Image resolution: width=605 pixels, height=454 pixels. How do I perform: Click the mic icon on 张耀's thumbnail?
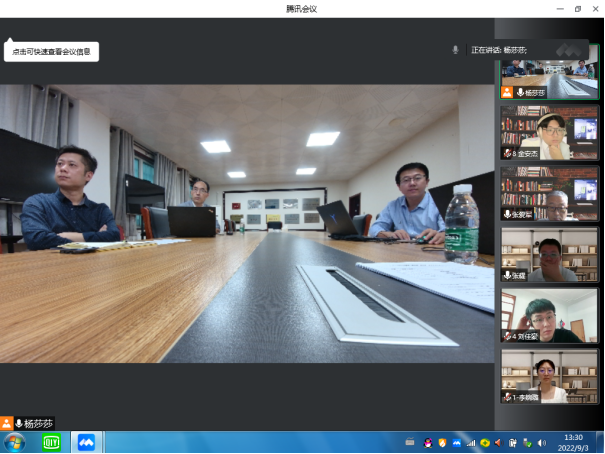[508, 275]
